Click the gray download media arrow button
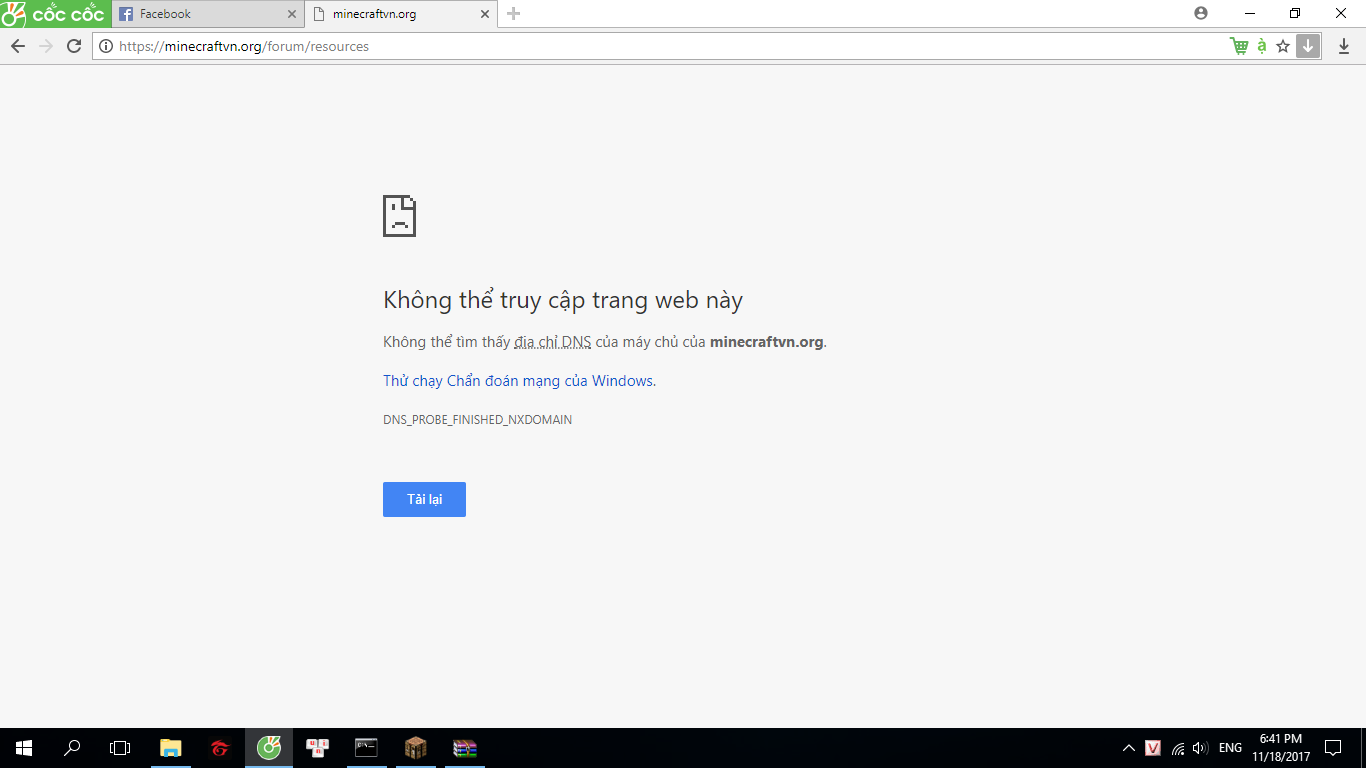 (x=1308, y=46)
